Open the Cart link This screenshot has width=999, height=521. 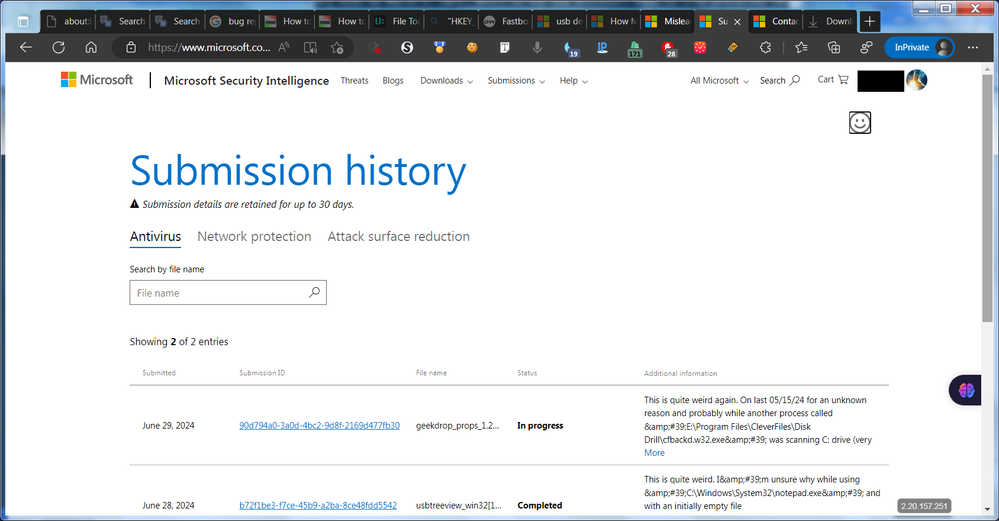833,80
